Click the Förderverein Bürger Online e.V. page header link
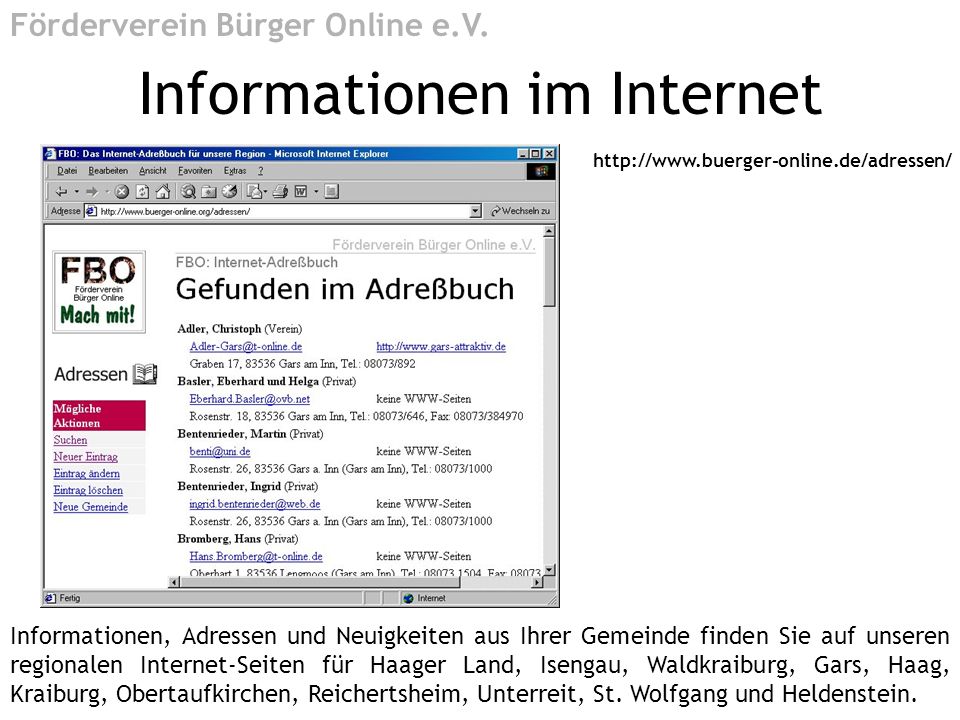The height and width of the screenshot is (720, 960). [433, 245]
